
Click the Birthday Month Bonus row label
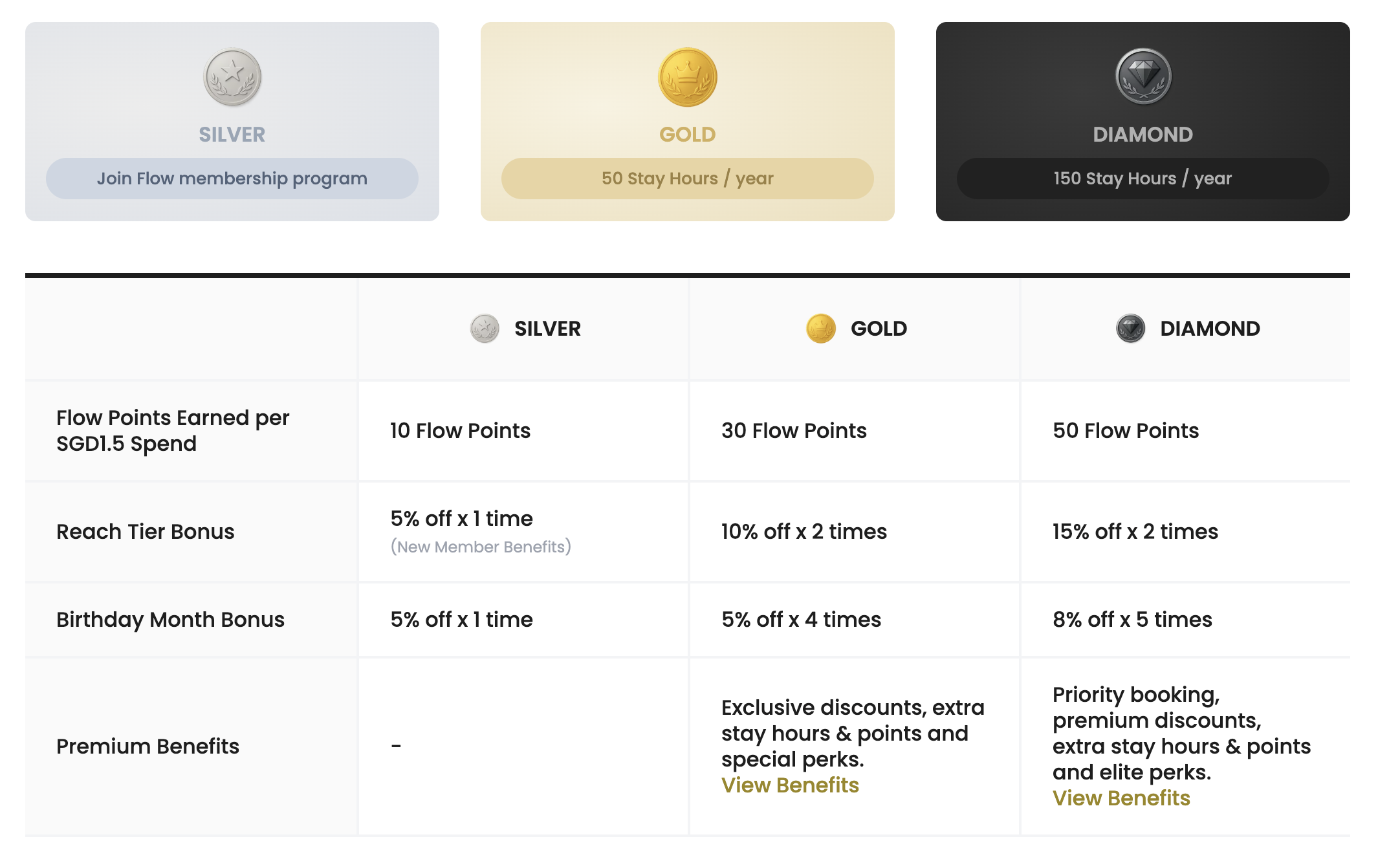170,620
